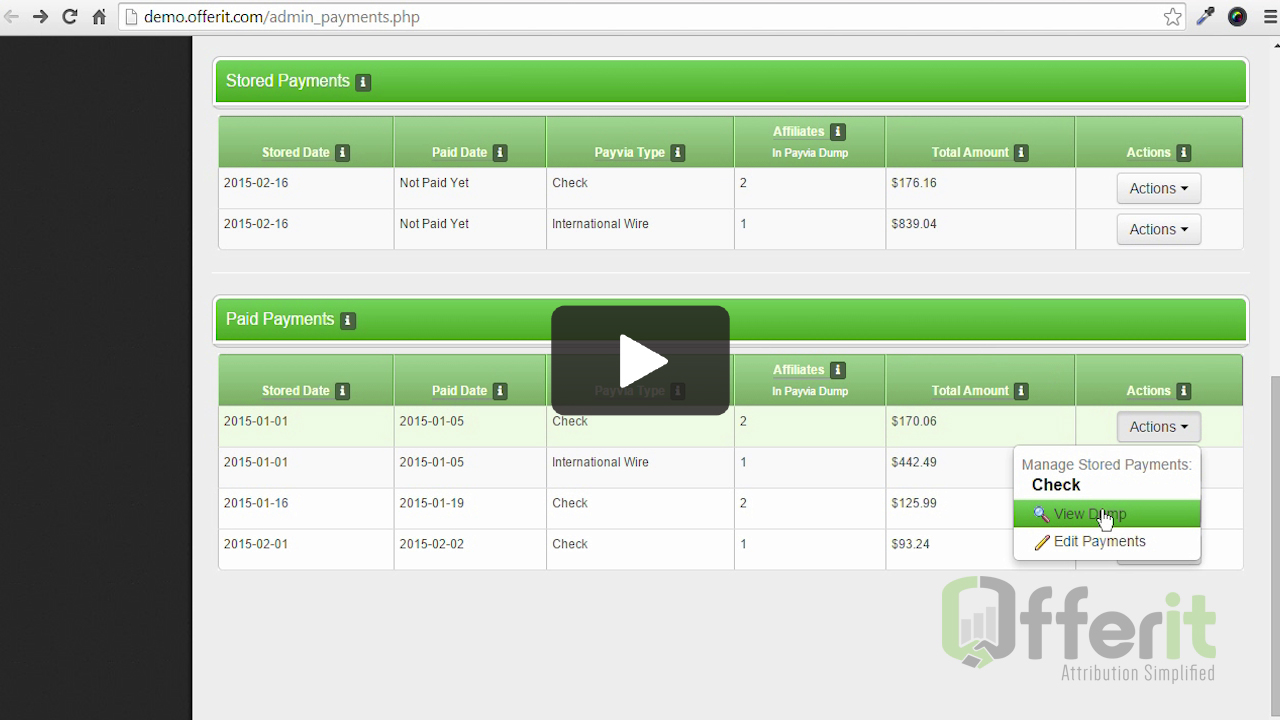Image resolution: width=1280 pixels, height=720 pixels.
Task: Click the Total Amount info icon
Action: (x=1020, y=152)
